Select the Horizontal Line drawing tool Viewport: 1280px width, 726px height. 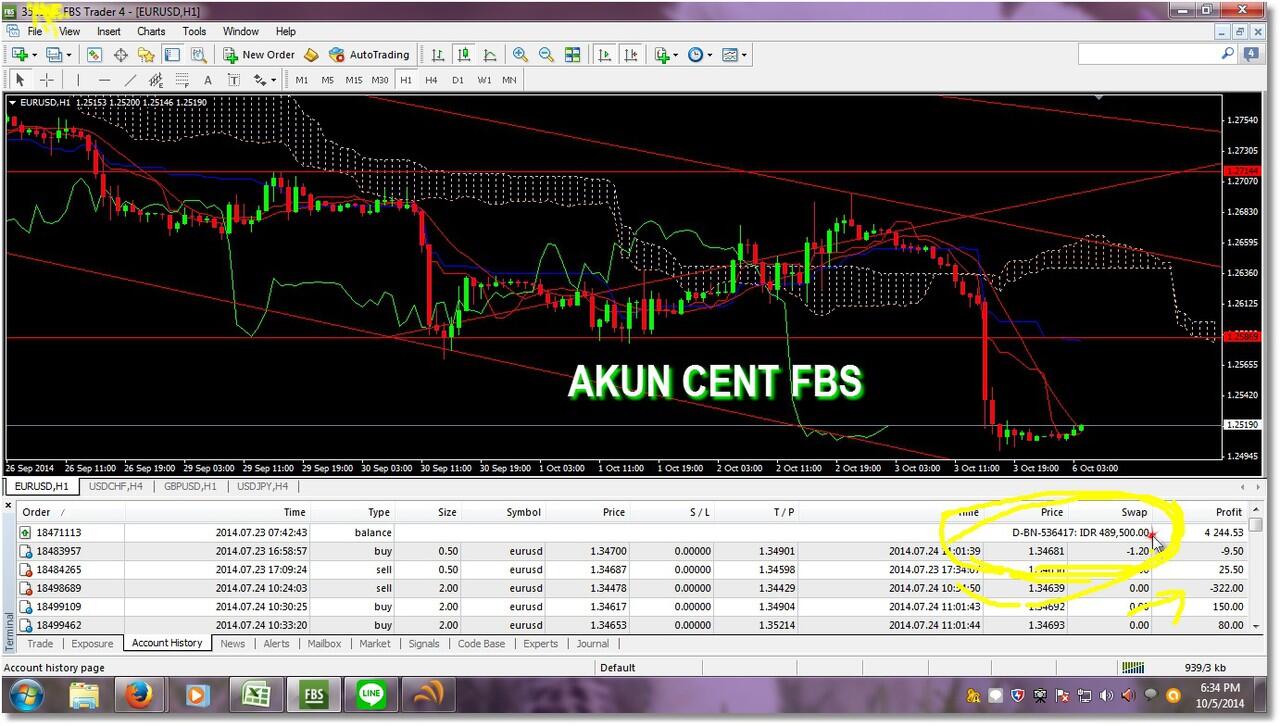(x=104, y=80)
